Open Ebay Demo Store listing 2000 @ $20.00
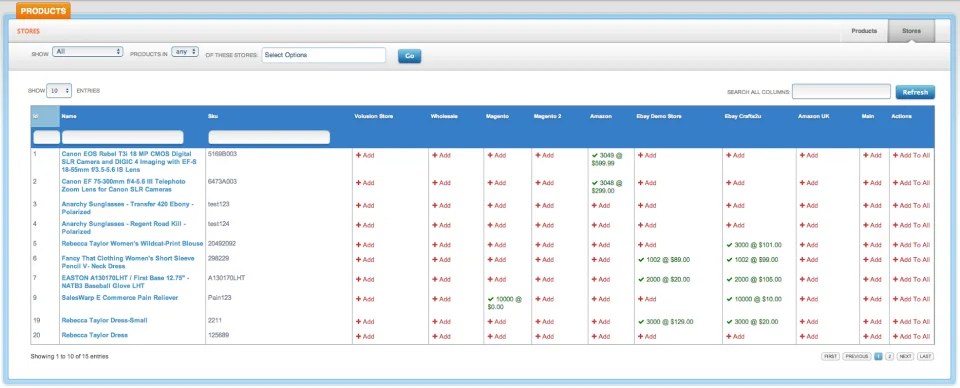The height and width of the screenshot is (388, 960). pos(664,280)
